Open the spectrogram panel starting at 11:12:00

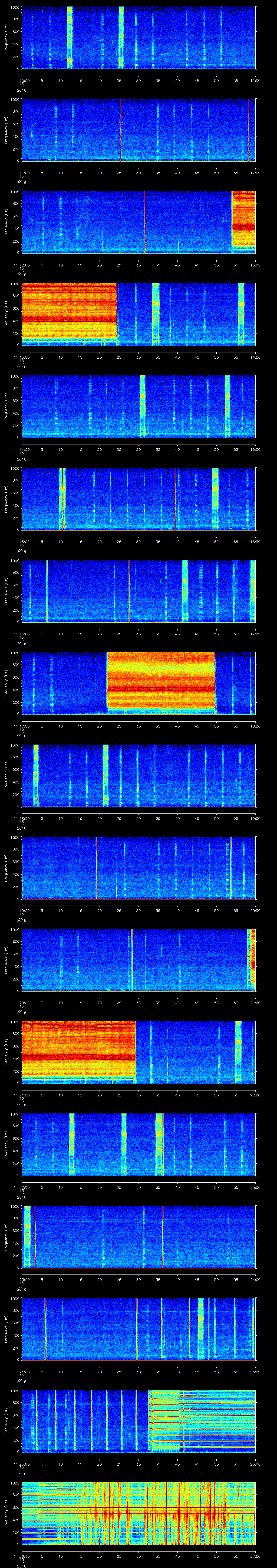tap(139, 222)
